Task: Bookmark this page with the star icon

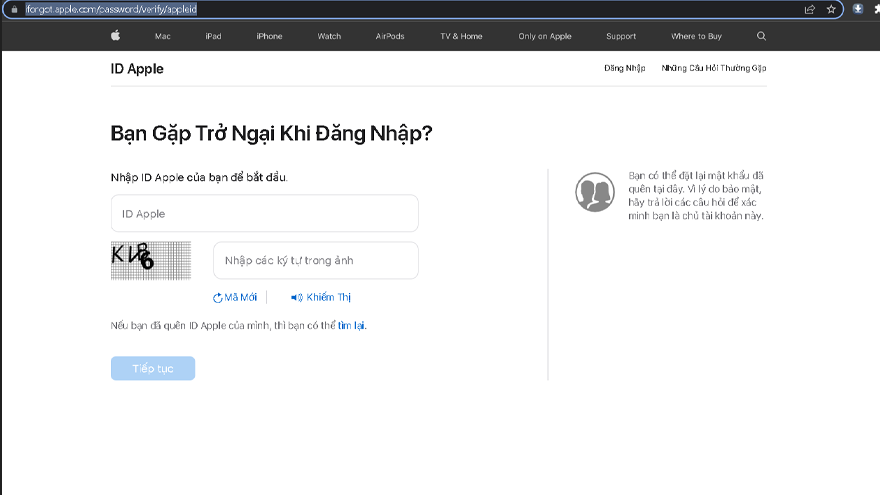Action: (831, 9)
